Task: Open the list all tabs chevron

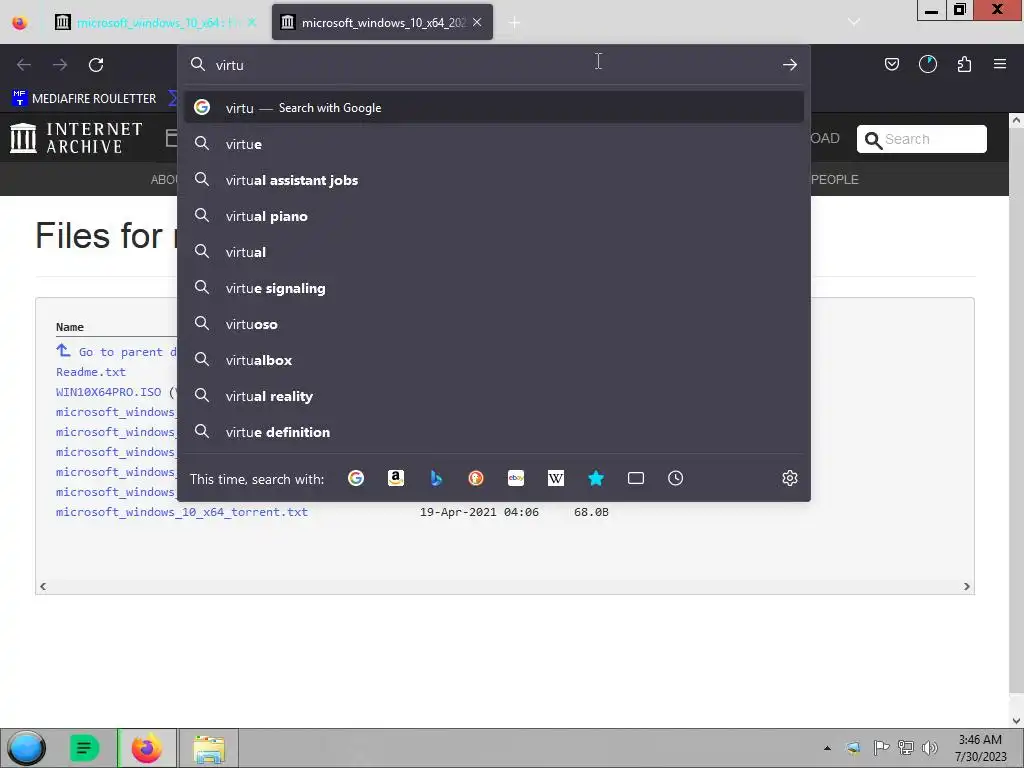Action: click(x=854, y=22)
